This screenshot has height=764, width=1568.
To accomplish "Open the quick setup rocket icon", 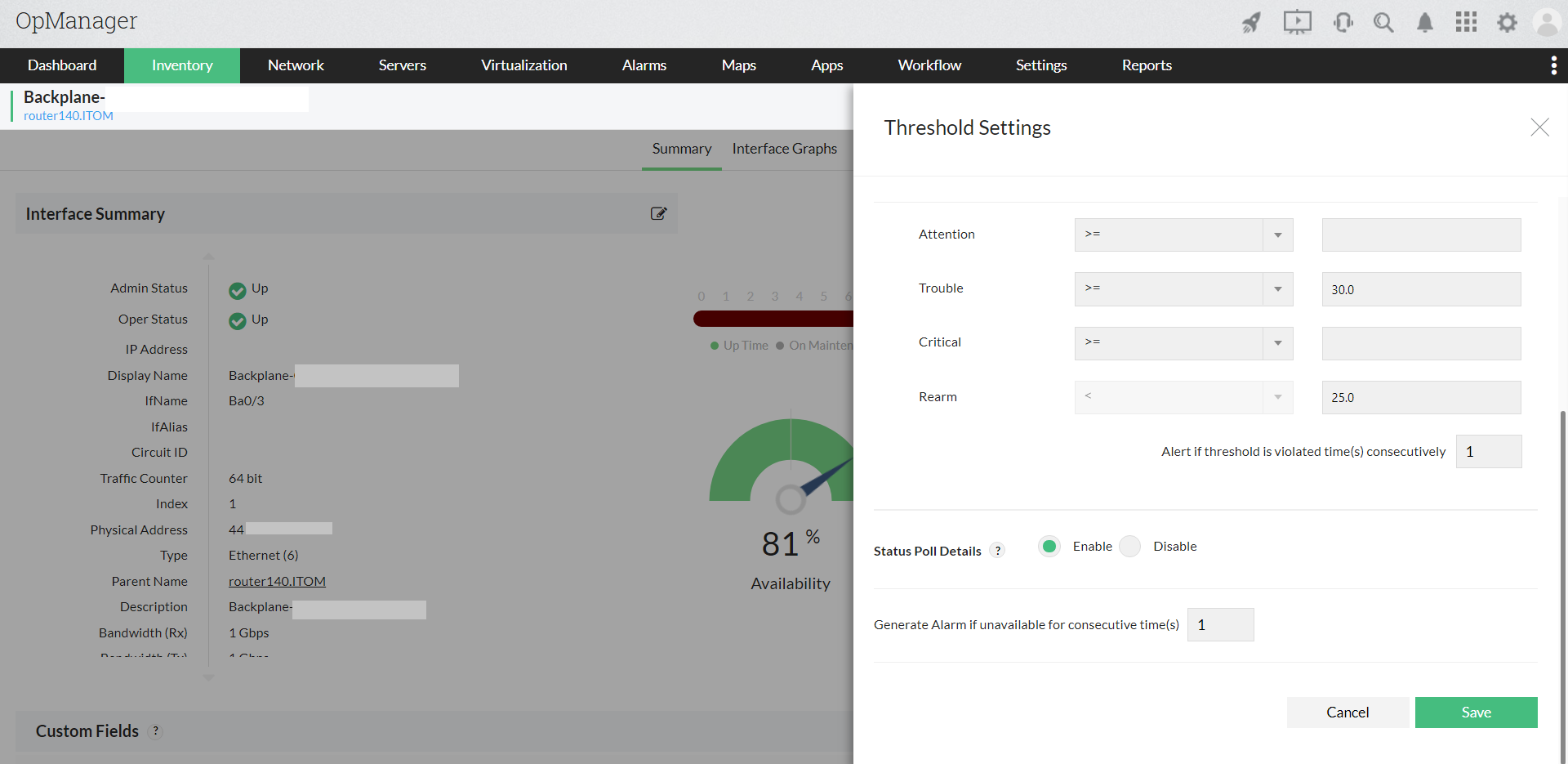I will click(x=1251, y=23).
